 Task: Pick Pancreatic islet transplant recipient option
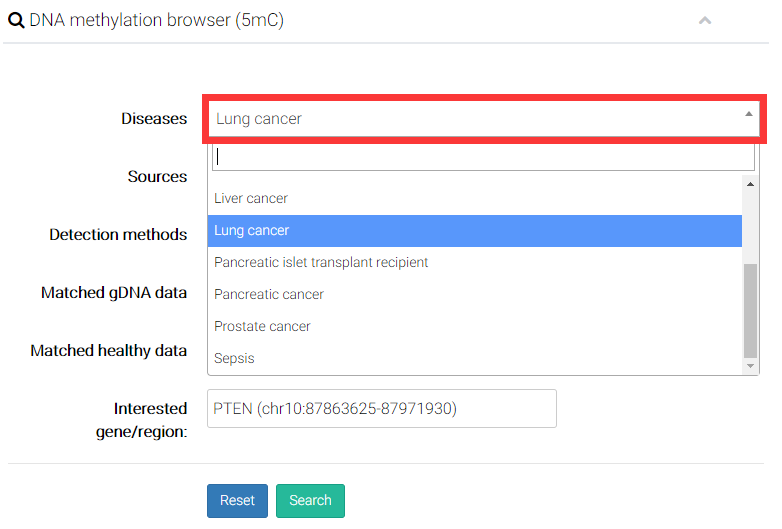(x=321, y=262)
